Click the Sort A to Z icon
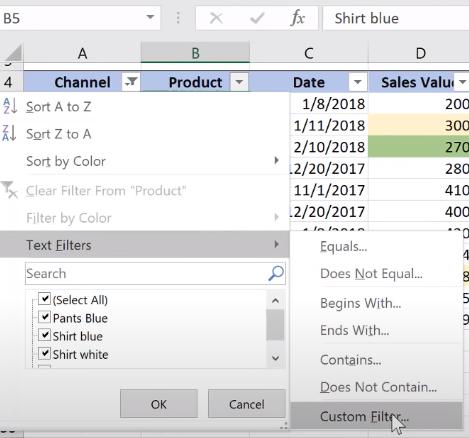 click(x=10, y=106)
